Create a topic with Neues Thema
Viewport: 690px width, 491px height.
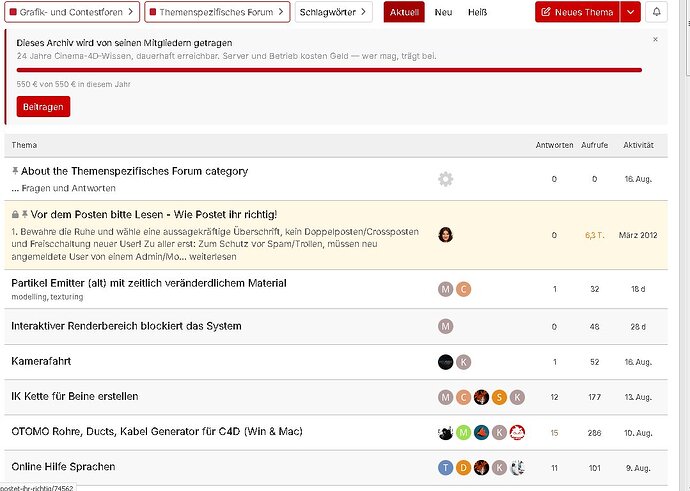[x=577, y=12]
